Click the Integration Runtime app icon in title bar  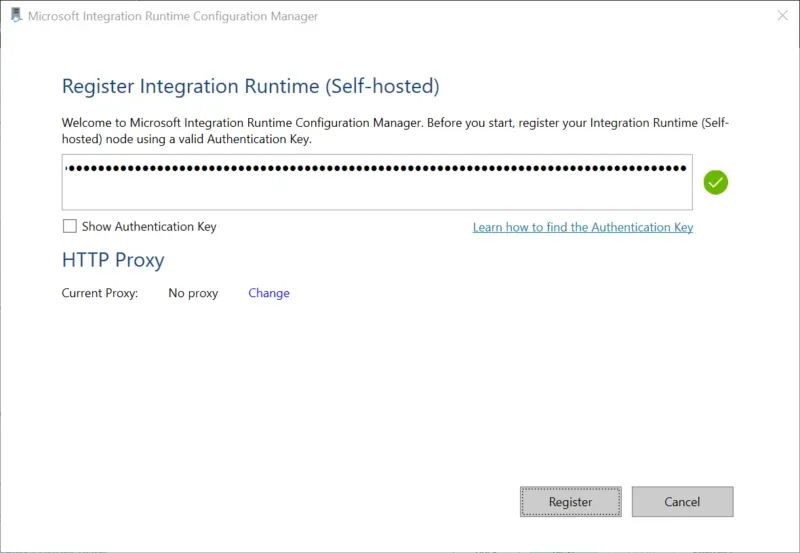coord(15,16)
